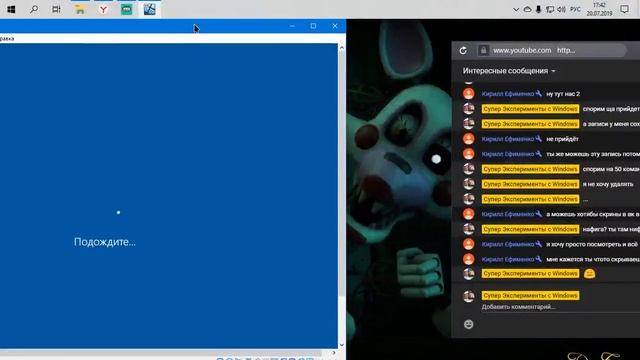Focus the Добавить комментарий chat input
This screenshot has height=360, width=640.
click(560, 307)
